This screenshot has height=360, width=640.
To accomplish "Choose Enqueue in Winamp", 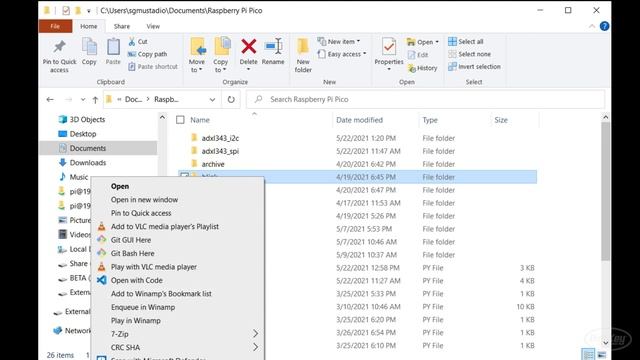I will click(x=178, y=307).
